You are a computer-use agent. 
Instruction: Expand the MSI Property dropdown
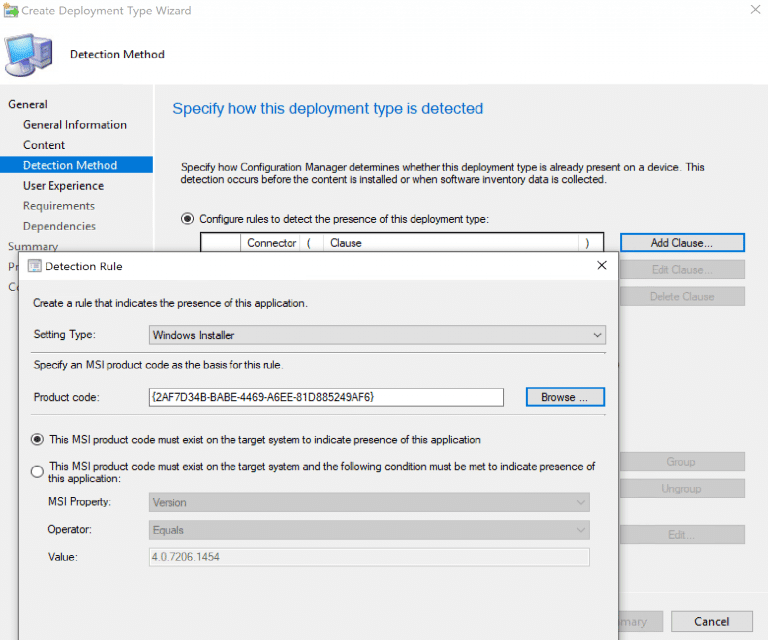369,502
